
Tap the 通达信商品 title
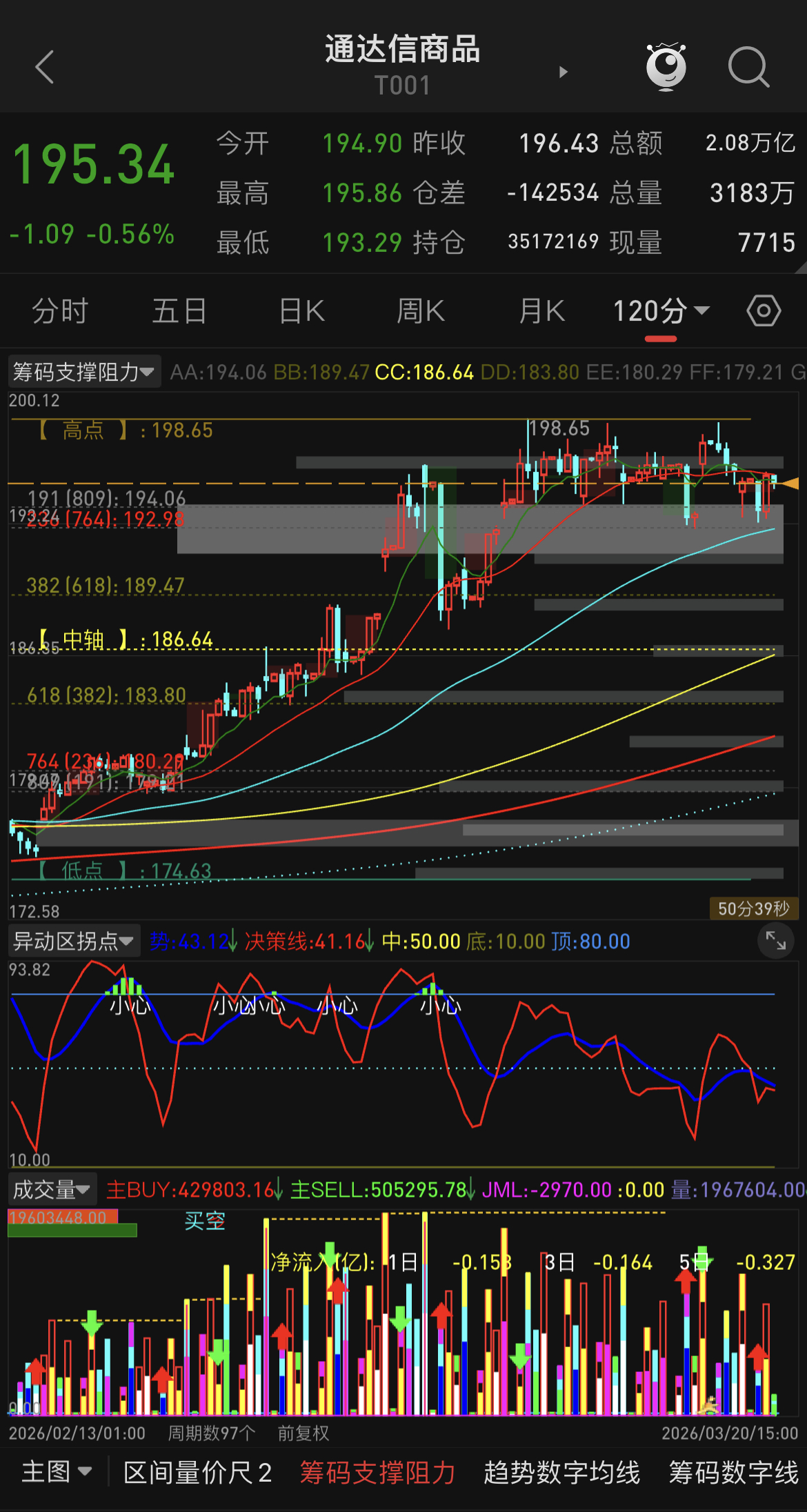click(403, 50)
